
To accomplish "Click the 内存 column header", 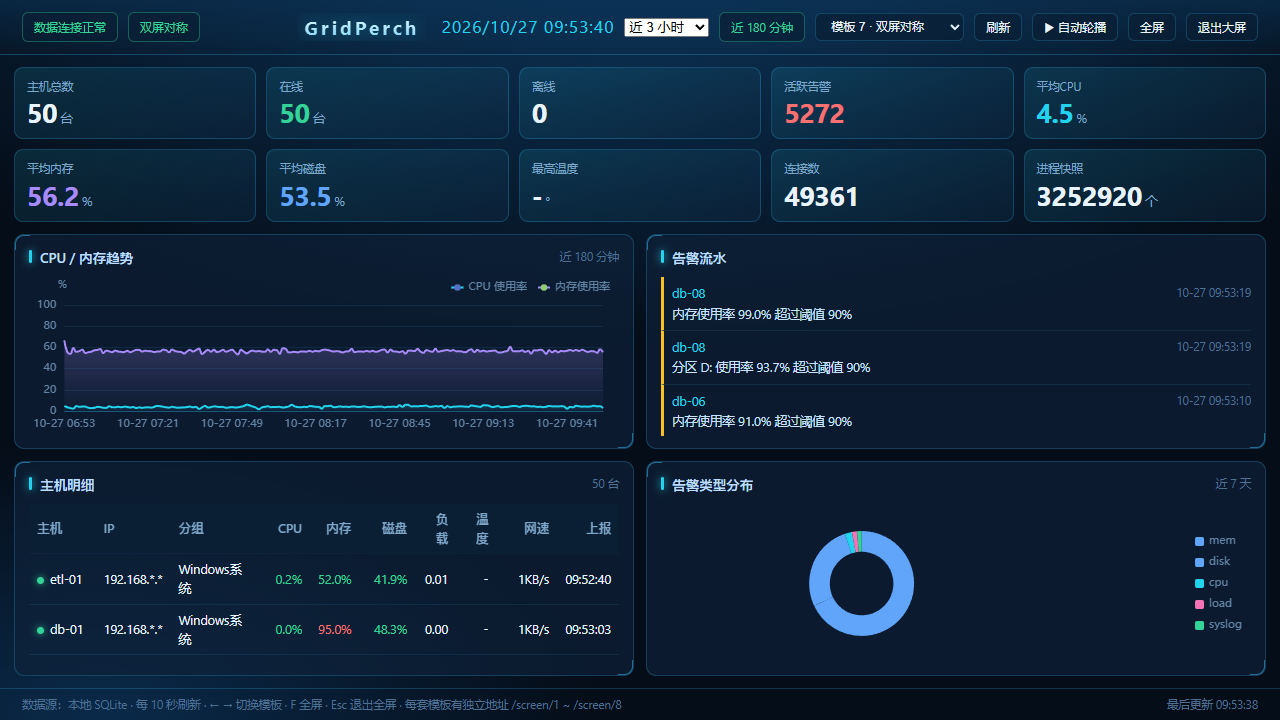I will click(x=339, y=528).
